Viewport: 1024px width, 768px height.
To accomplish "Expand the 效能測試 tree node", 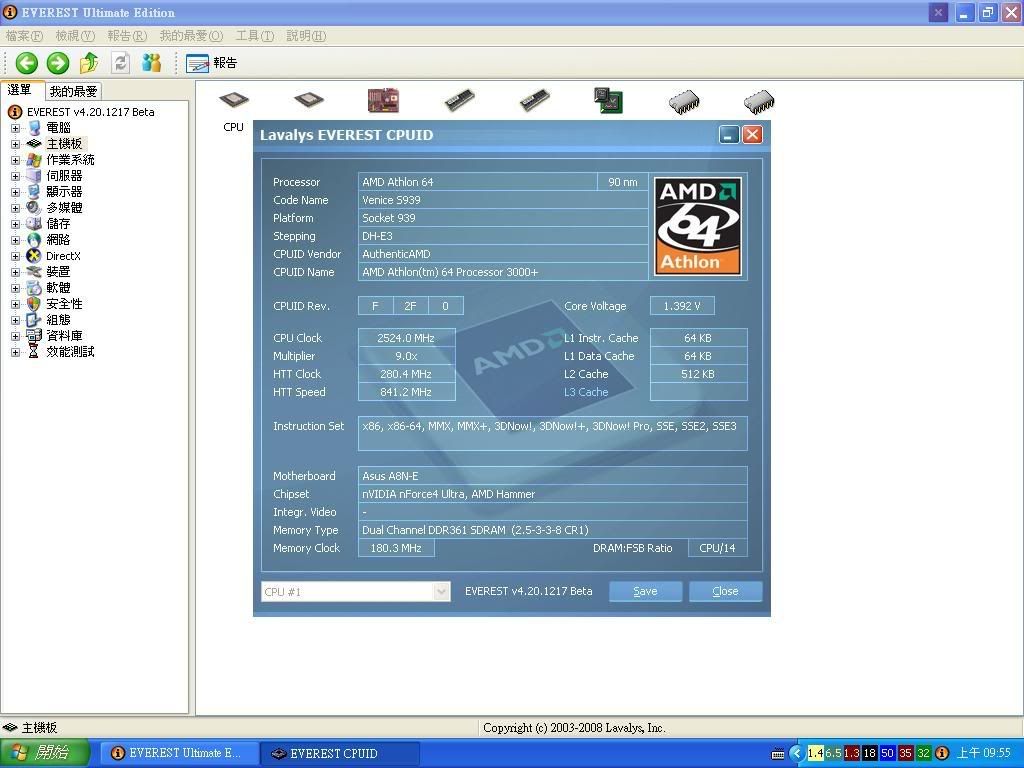I will coord(15,352).
